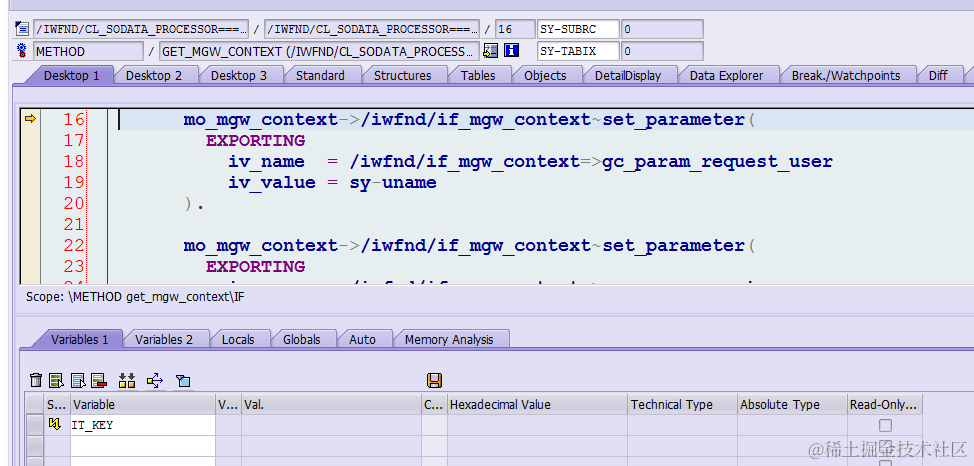This screenshot has width=974, height=466.
Task: Open the Standard tab
Action: (x=320, y=75)
